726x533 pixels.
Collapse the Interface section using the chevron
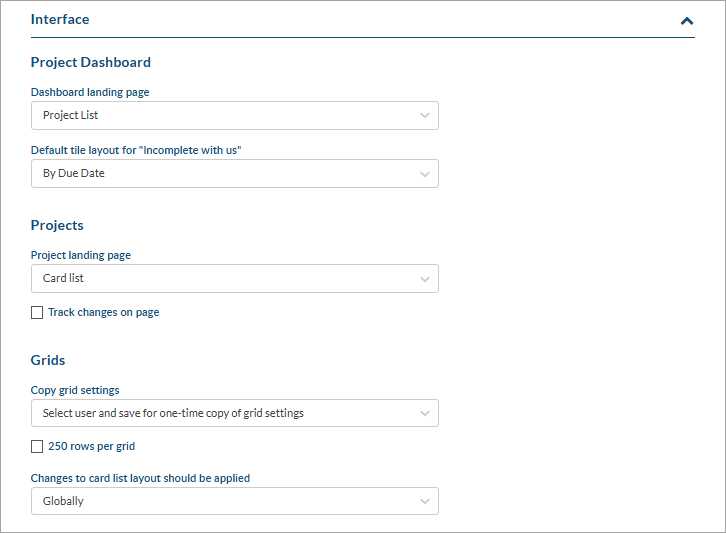(687, 21)
